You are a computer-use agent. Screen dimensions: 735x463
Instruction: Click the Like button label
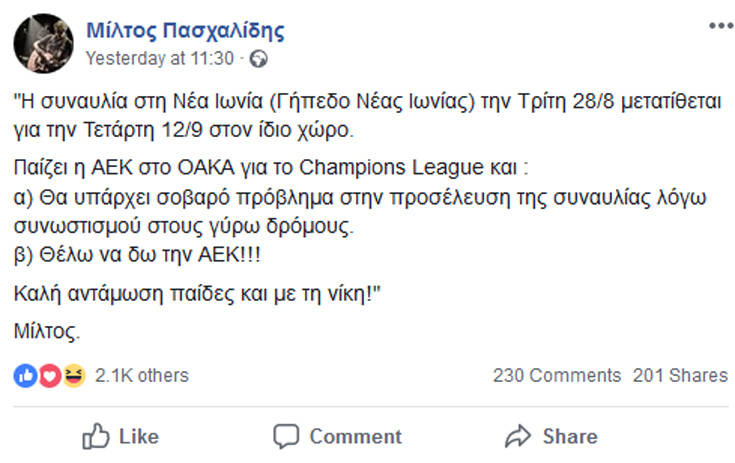(139, 436)
